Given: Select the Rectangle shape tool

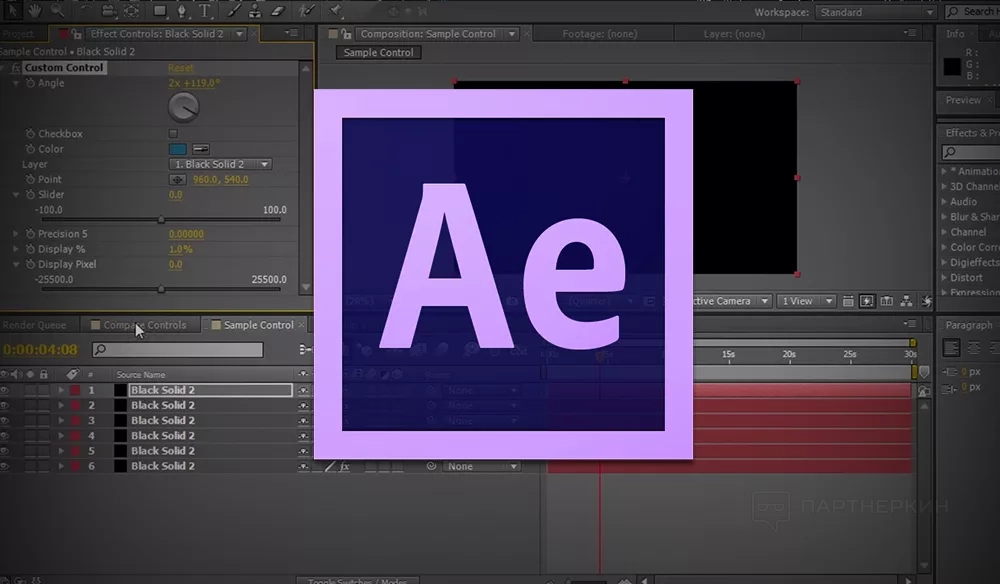Looking at the screenshot, I should 158,12.
